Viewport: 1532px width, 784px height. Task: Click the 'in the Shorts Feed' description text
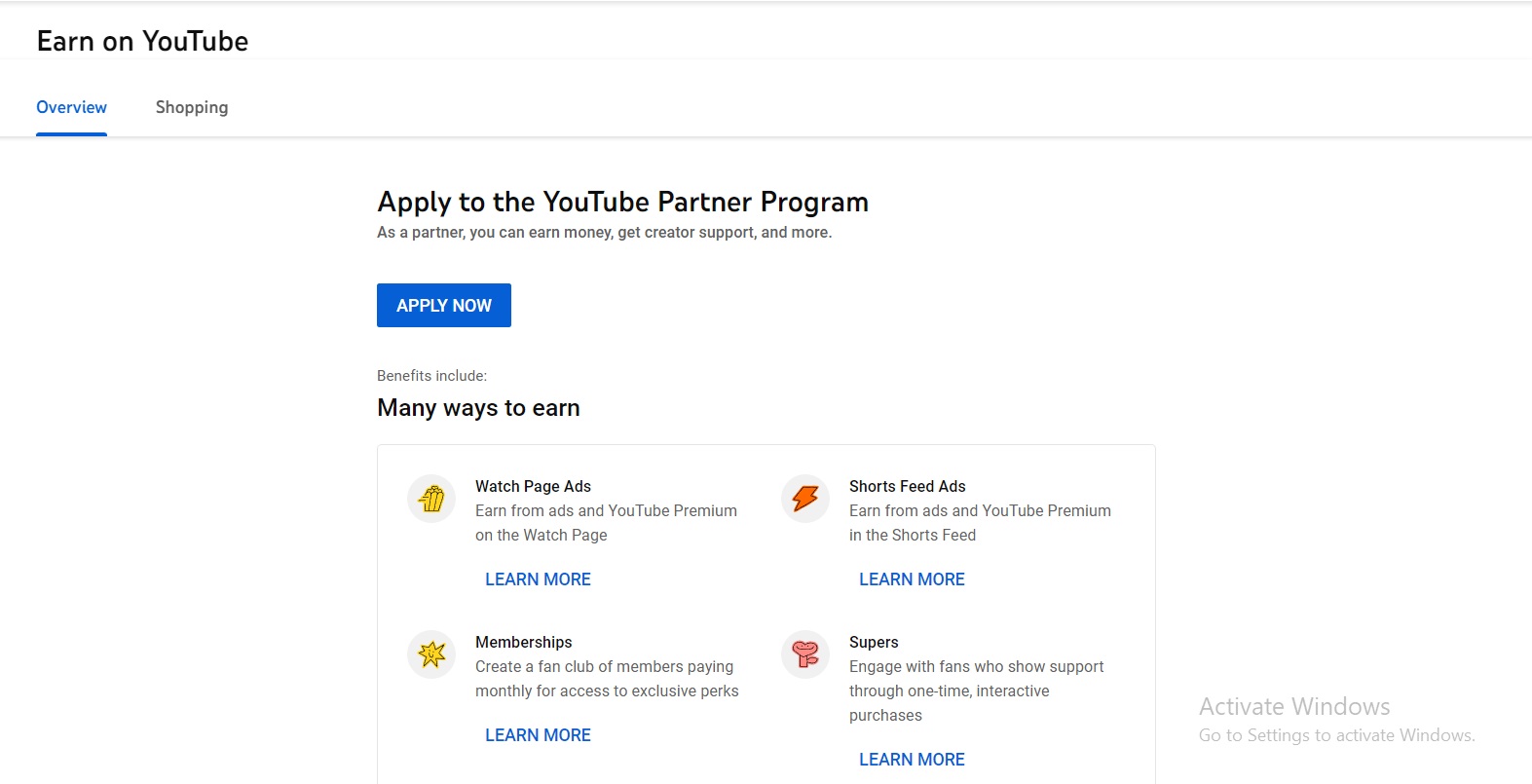(912, 535)
